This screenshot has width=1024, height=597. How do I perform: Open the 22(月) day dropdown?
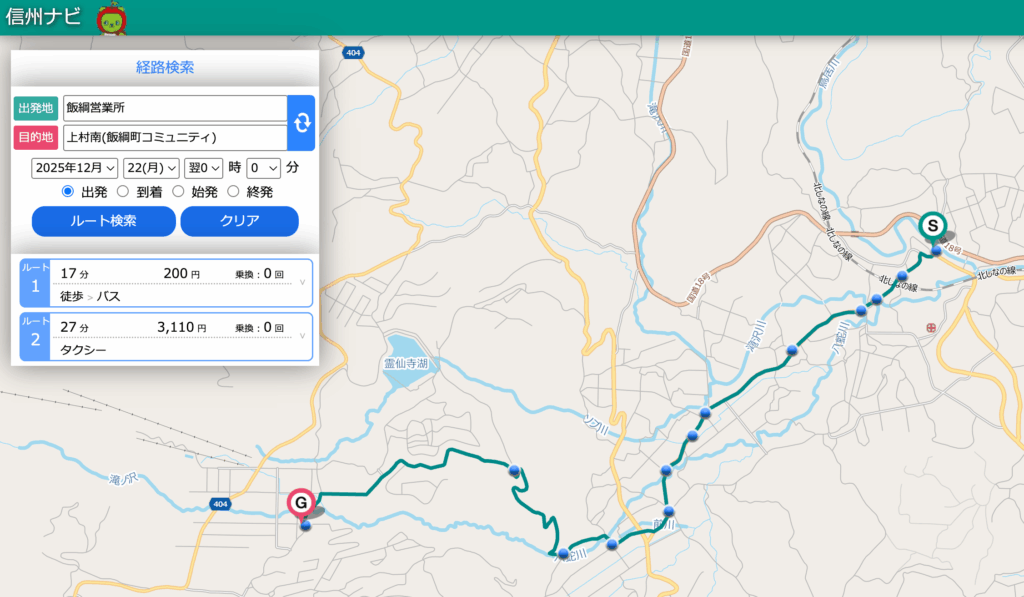tap(151, 167)
